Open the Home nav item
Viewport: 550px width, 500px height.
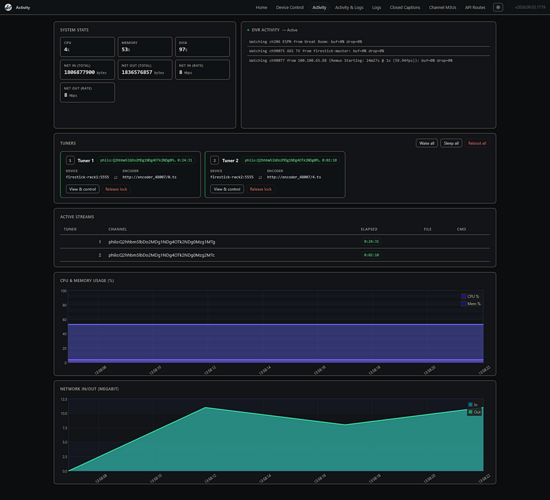[x=261, y=7]
